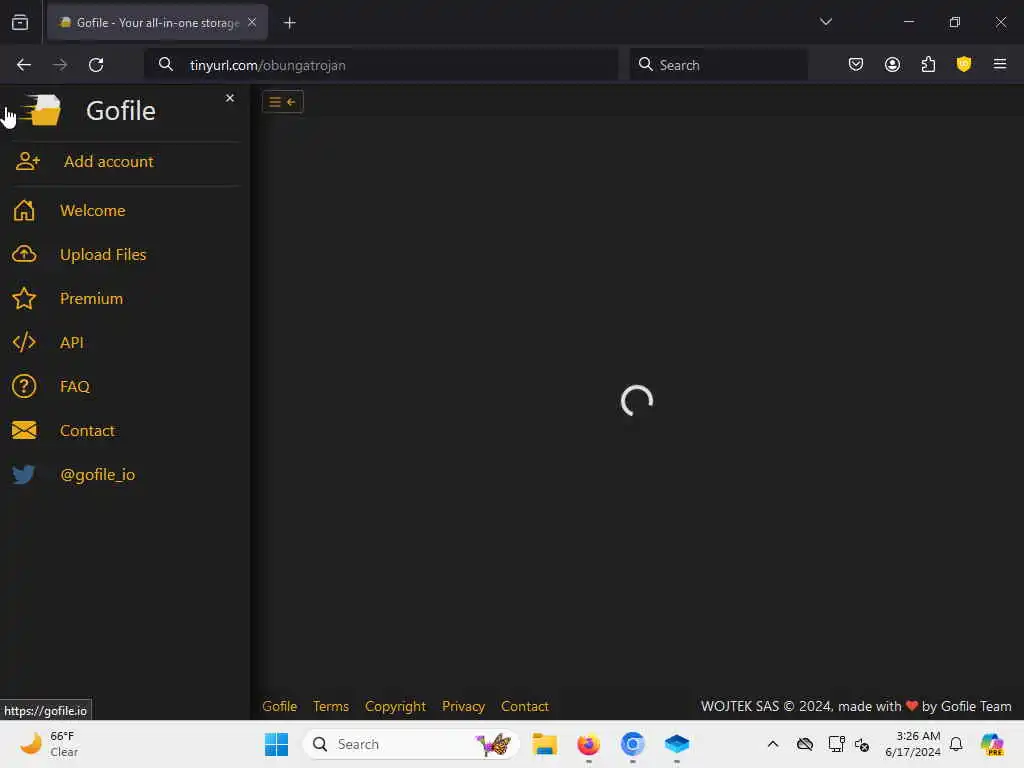Screen dimensions: 1024x768
Task: Open the Copyright footer link
Action: coord(395,706)
